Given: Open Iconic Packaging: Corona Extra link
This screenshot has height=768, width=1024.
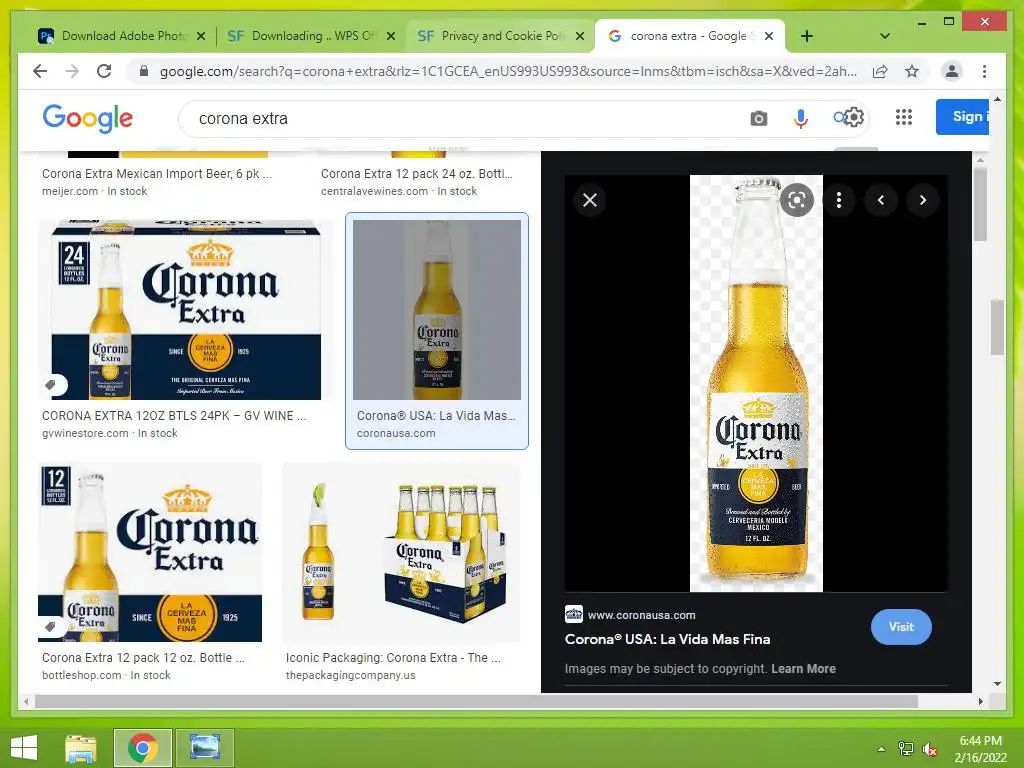Looking at the screenshot, I should click(393, 658).
